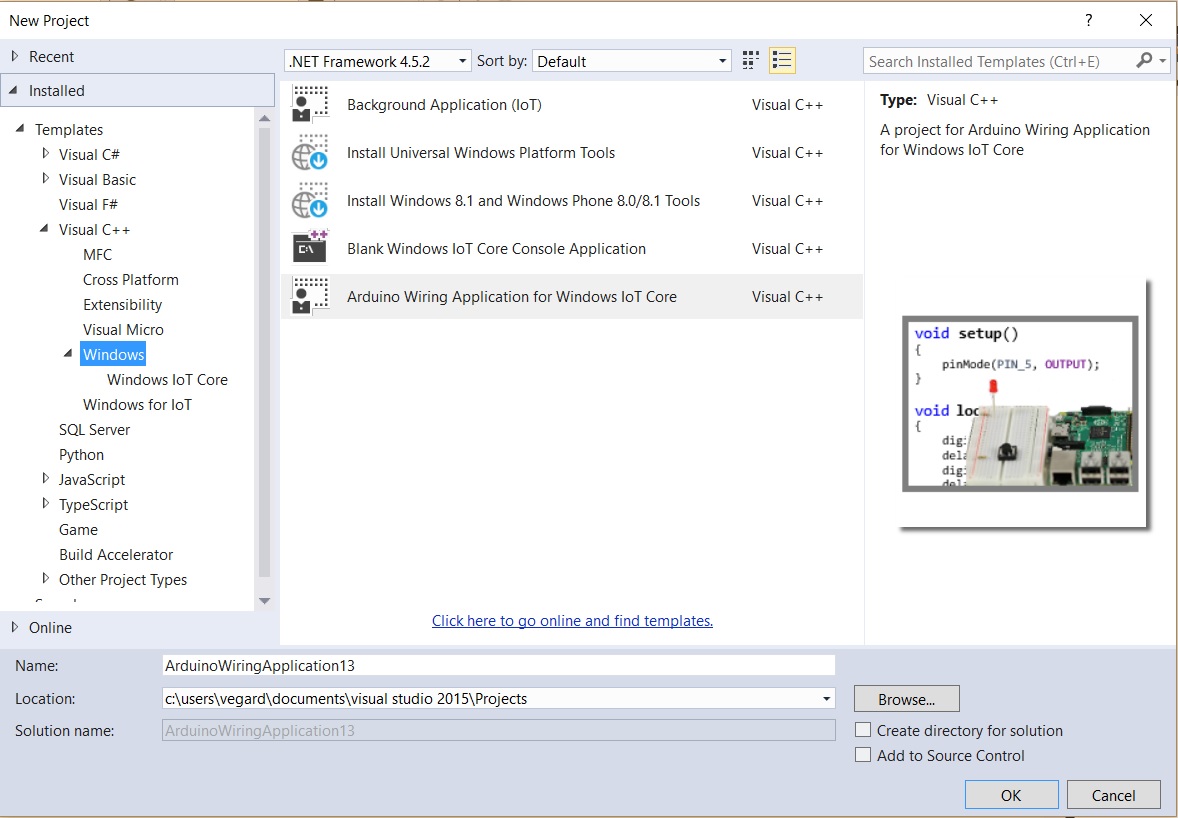
Task: Collapse the Installed section
Action: (x=14, y=90)
